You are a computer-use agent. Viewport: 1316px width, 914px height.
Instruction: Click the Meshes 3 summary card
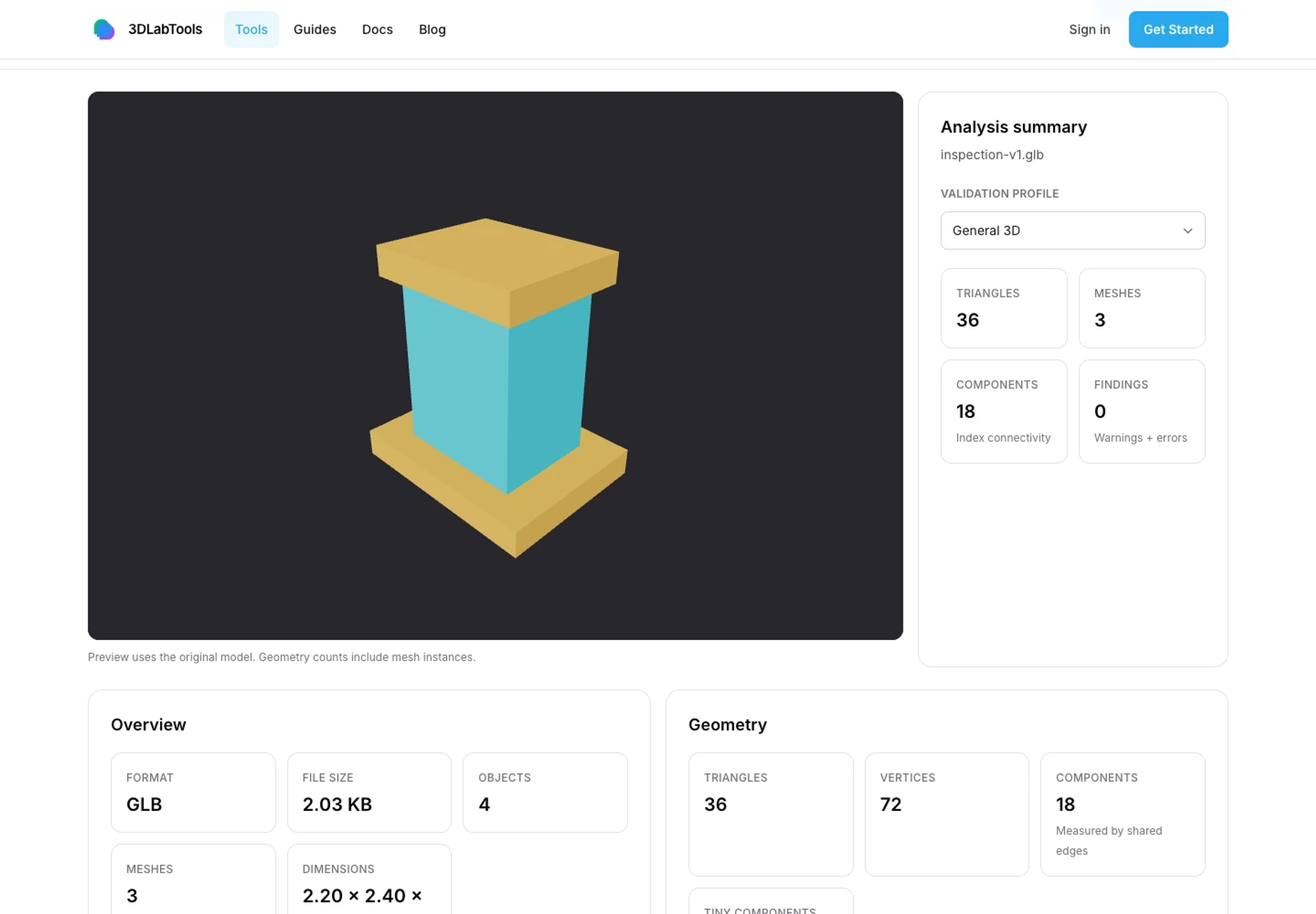point(1142,308)
